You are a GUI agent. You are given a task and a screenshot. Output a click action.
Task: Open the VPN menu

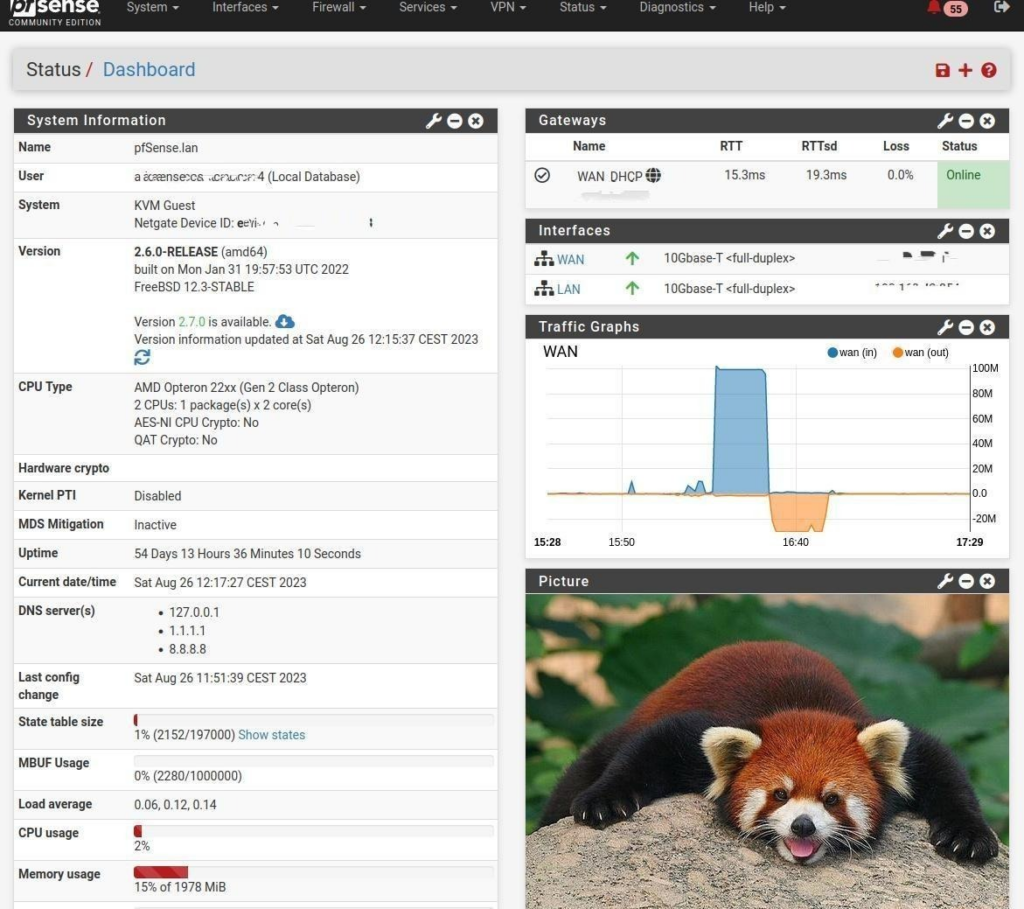coord(509,7)
